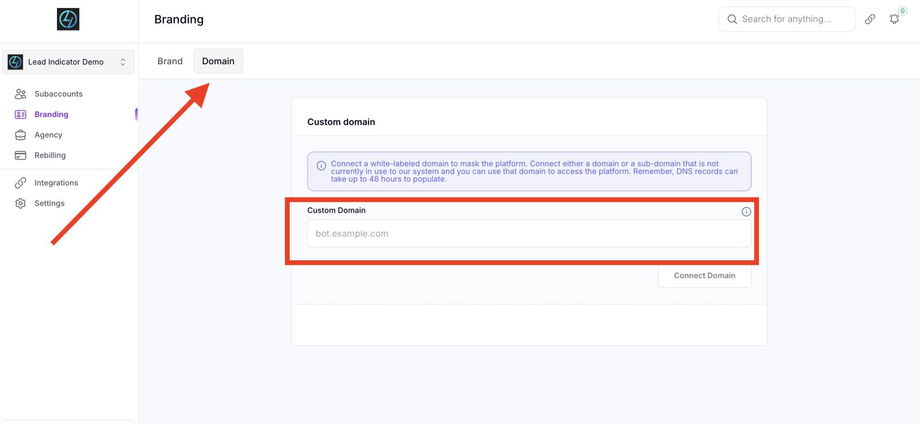Image resolution: width=920 pixels, height=424 pixels.
Task: Open the Rebilling sidebar item
Action: click(50, 155)
